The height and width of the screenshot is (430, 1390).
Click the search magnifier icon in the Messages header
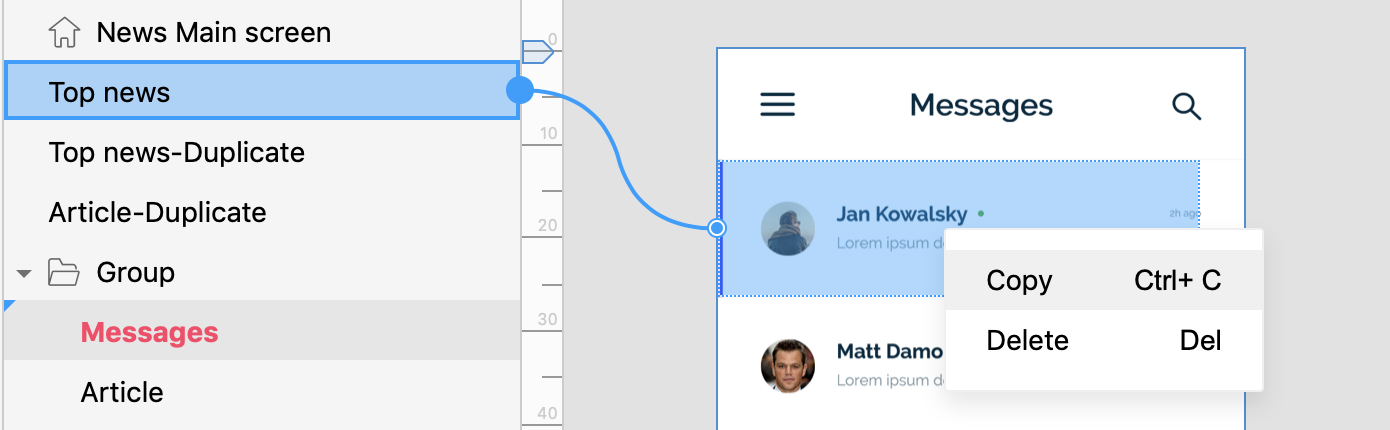tap(1186, 106)
